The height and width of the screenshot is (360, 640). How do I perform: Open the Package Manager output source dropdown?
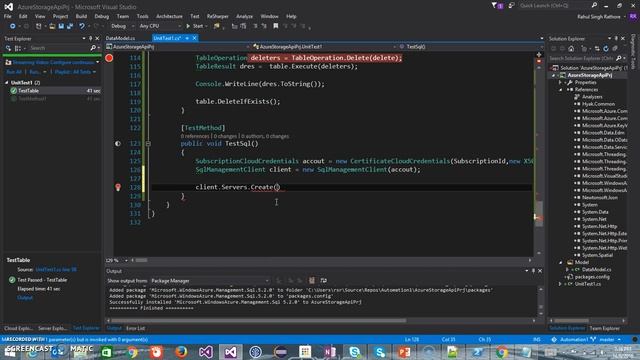[210, 281]
